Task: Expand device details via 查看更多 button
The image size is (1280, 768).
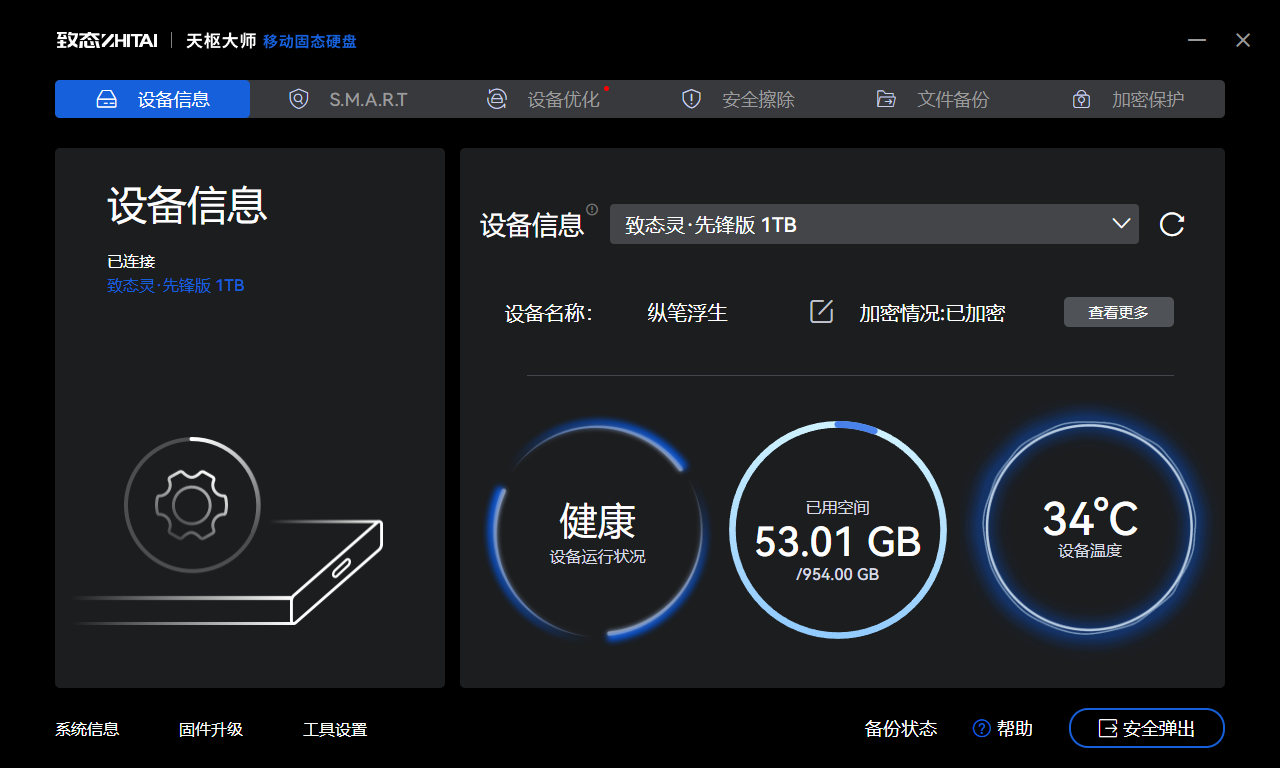Action: (1118, 311)
